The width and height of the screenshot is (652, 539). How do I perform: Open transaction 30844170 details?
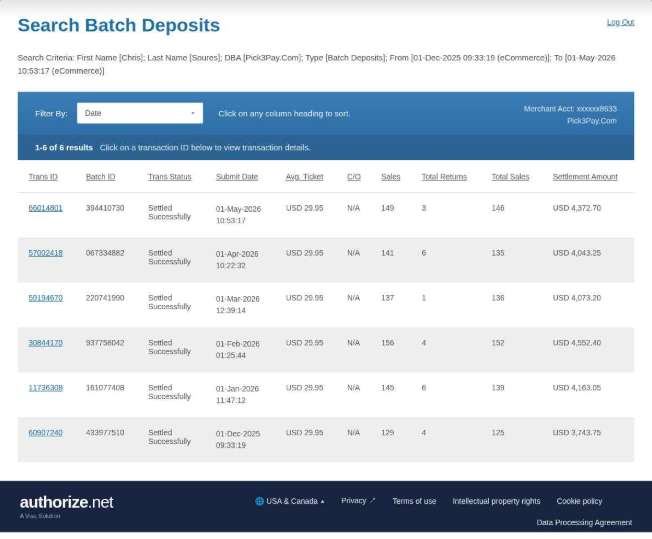tap(45, 343)
